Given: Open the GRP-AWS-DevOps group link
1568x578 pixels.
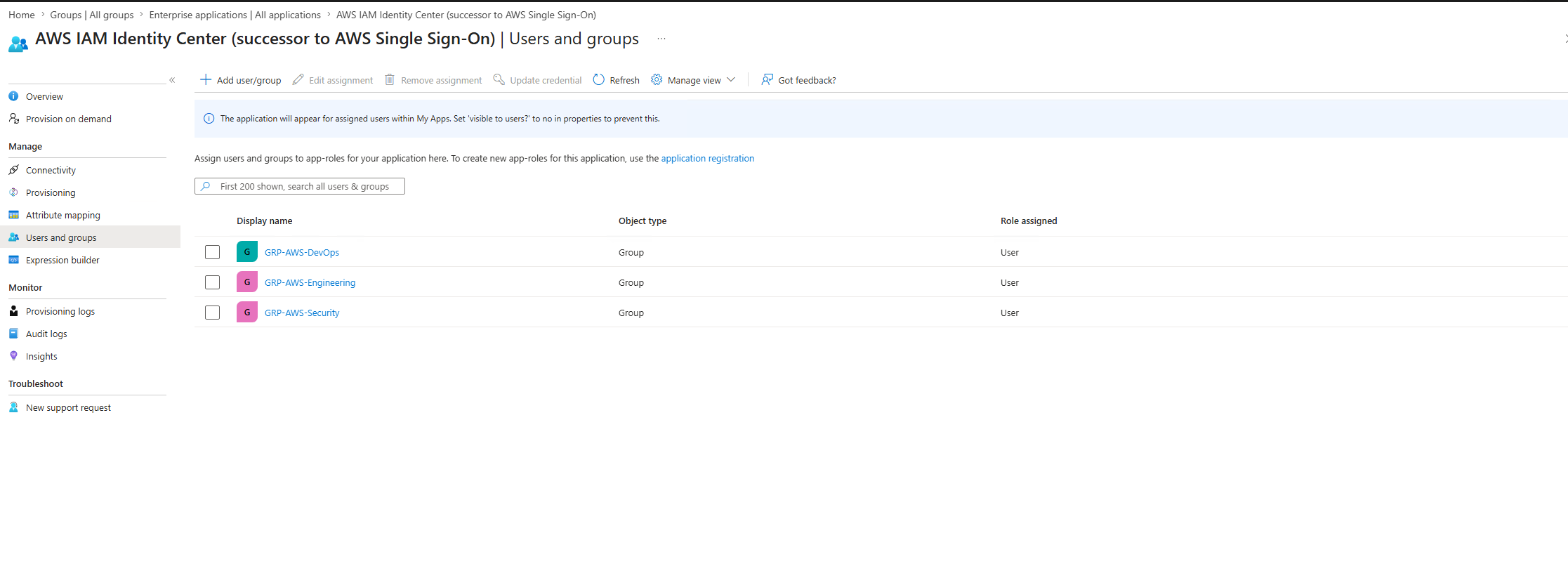Looking at the screenshot, I should click(x=302, y=252).
